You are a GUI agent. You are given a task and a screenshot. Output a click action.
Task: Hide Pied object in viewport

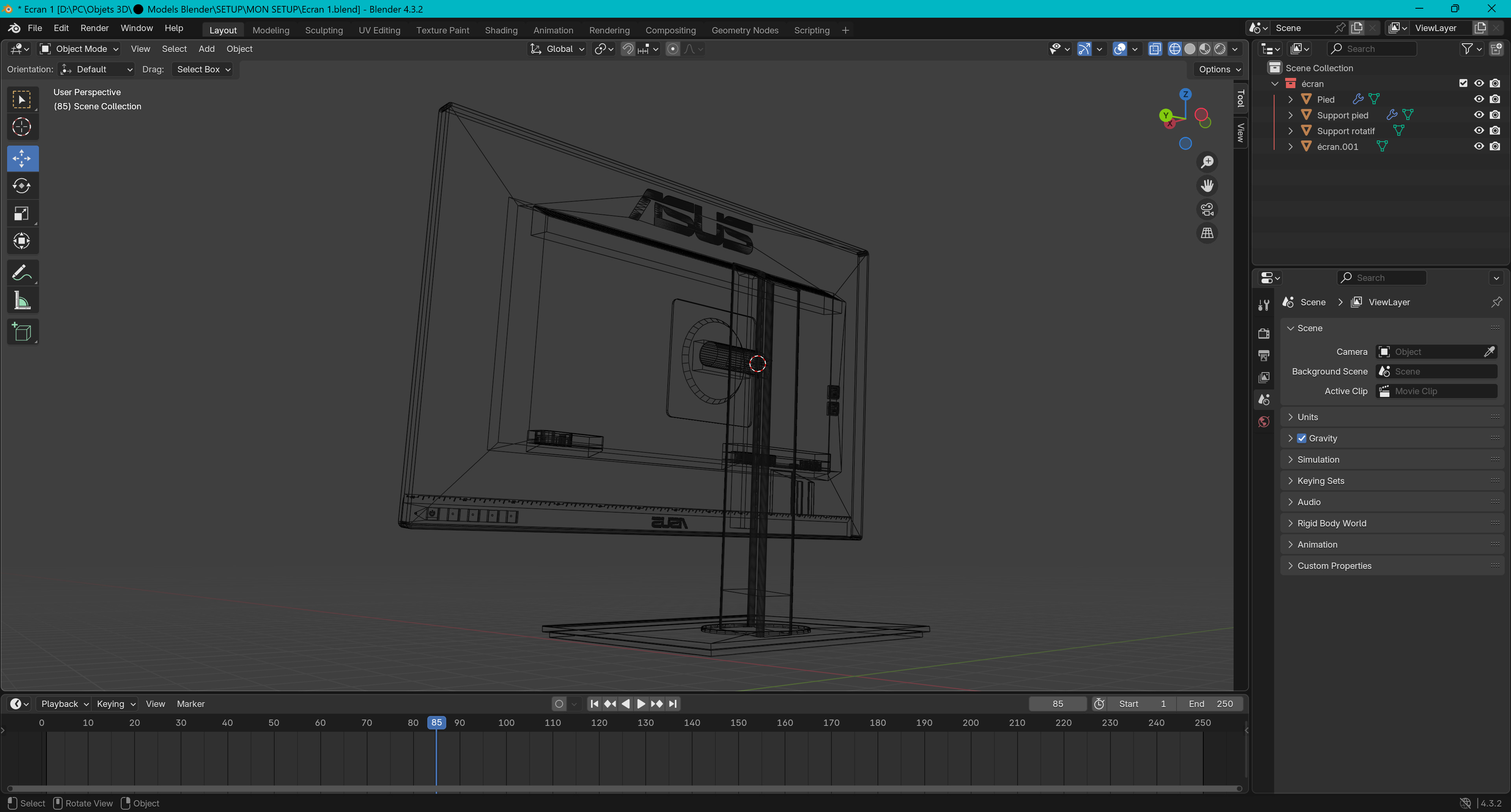pyautogui.click(x=1479, y=99)
